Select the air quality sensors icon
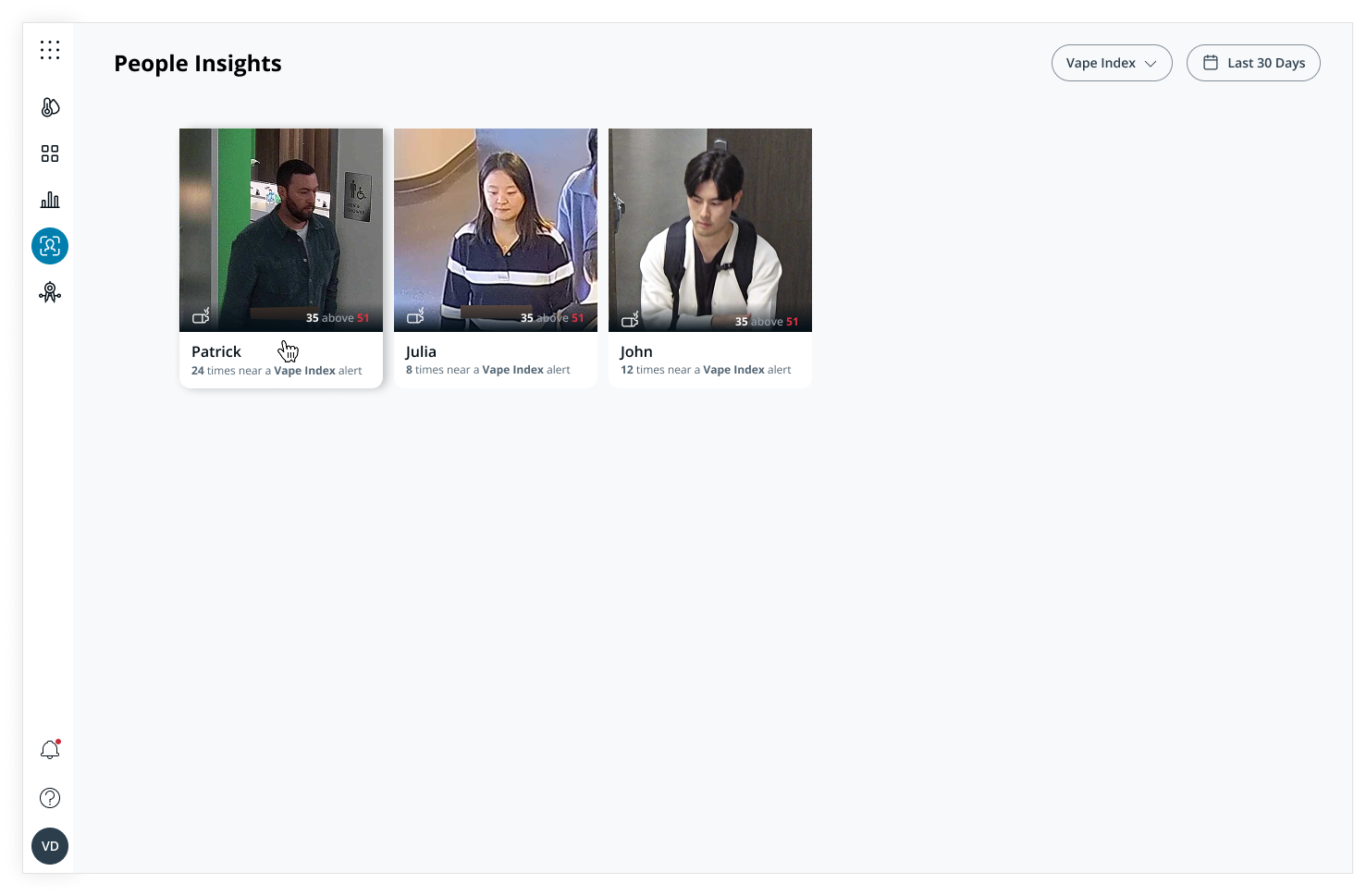 pos(50,107)
